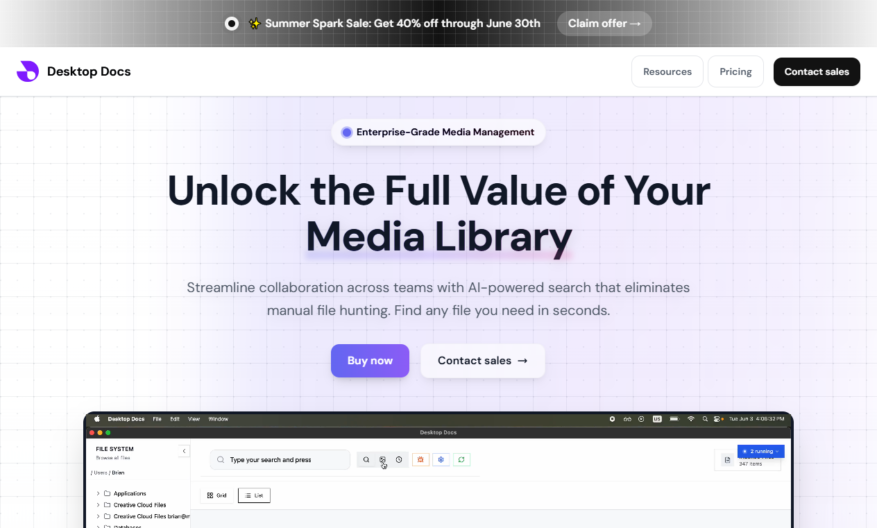Expand the Applications folder
This screenshot has height=528, width=877.
click(x=98, y=493)
